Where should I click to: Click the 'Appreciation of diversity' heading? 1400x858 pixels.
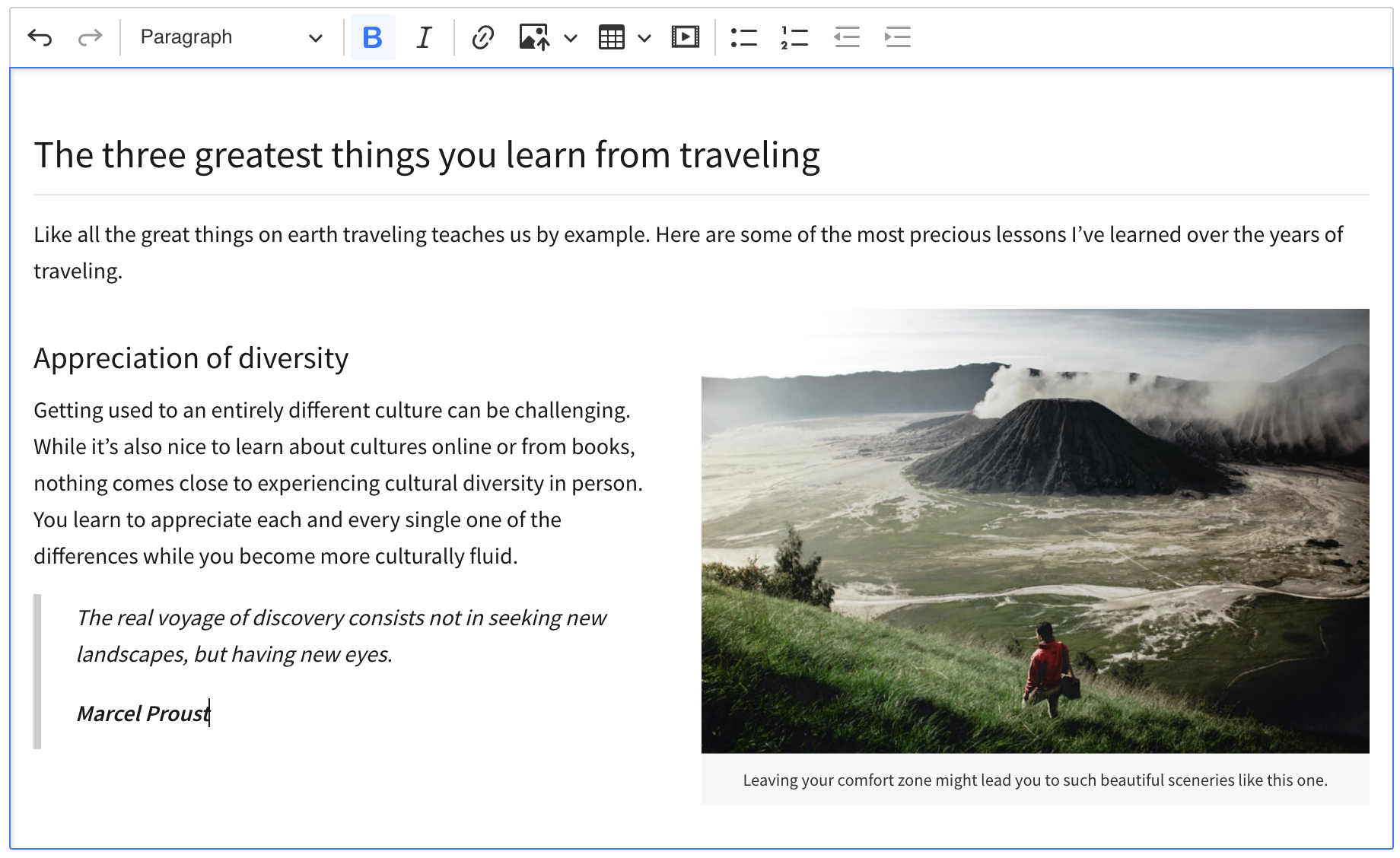click(x=191, y=358)
